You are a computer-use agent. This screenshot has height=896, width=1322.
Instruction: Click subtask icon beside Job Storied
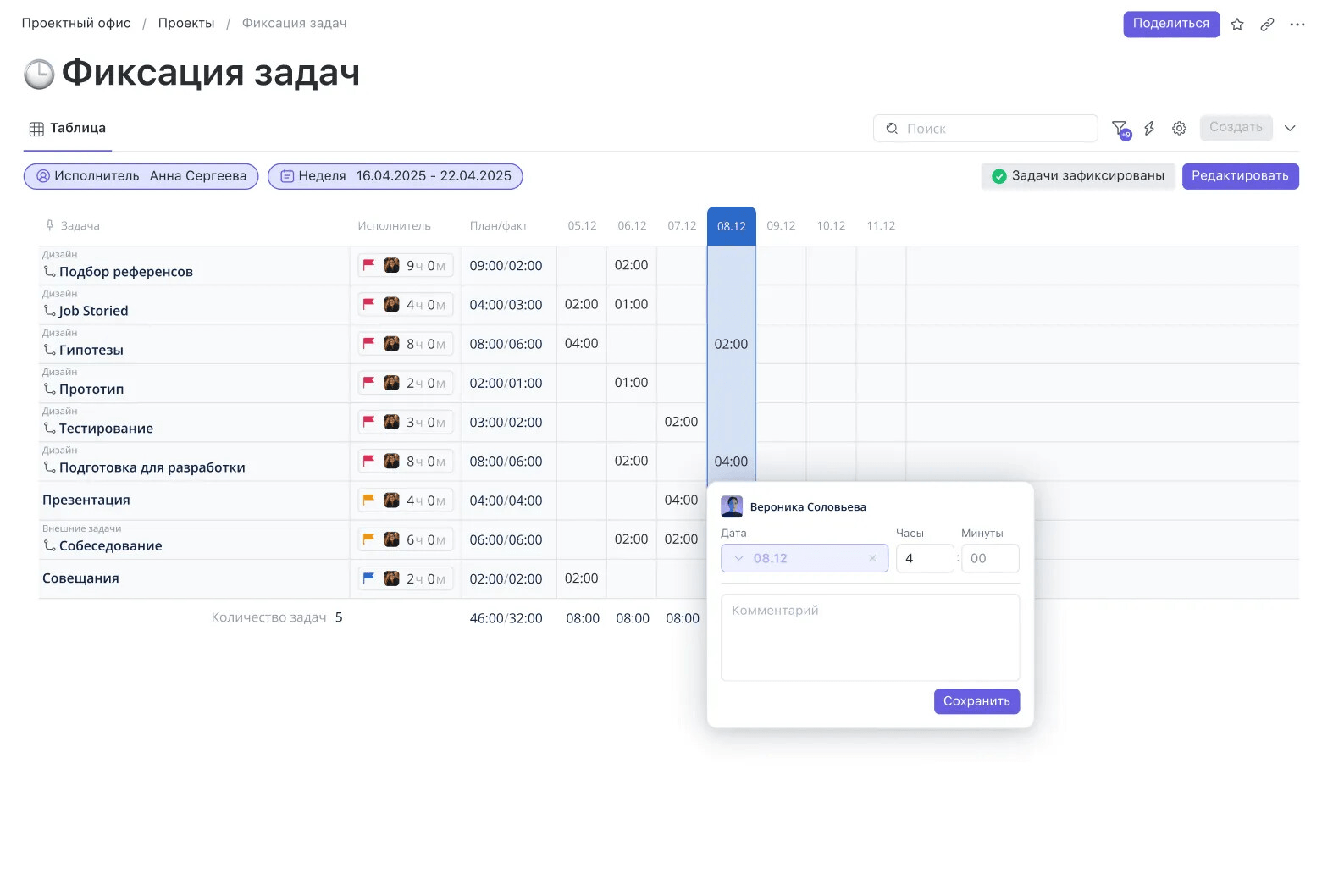pos(50,311)
